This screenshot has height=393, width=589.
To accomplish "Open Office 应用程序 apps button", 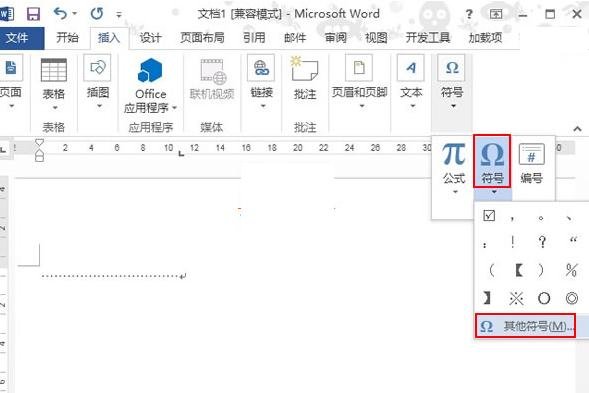I will point(150,86).
